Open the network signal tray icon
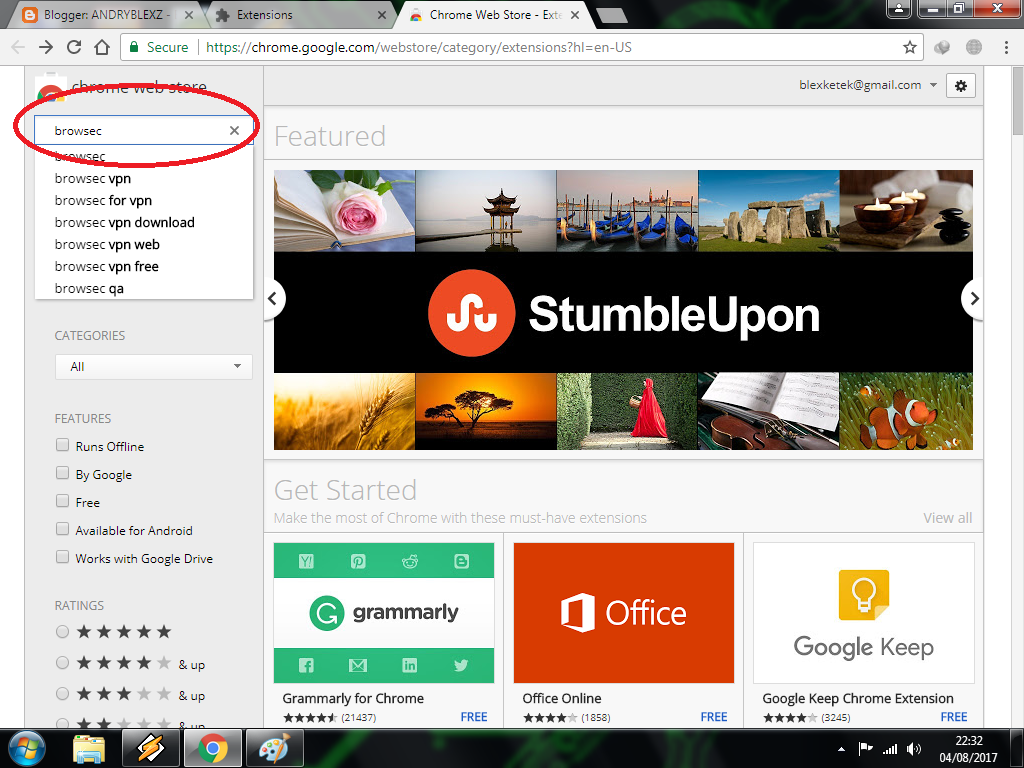The height and width of the screenshot is (768, 1024). 889,749
